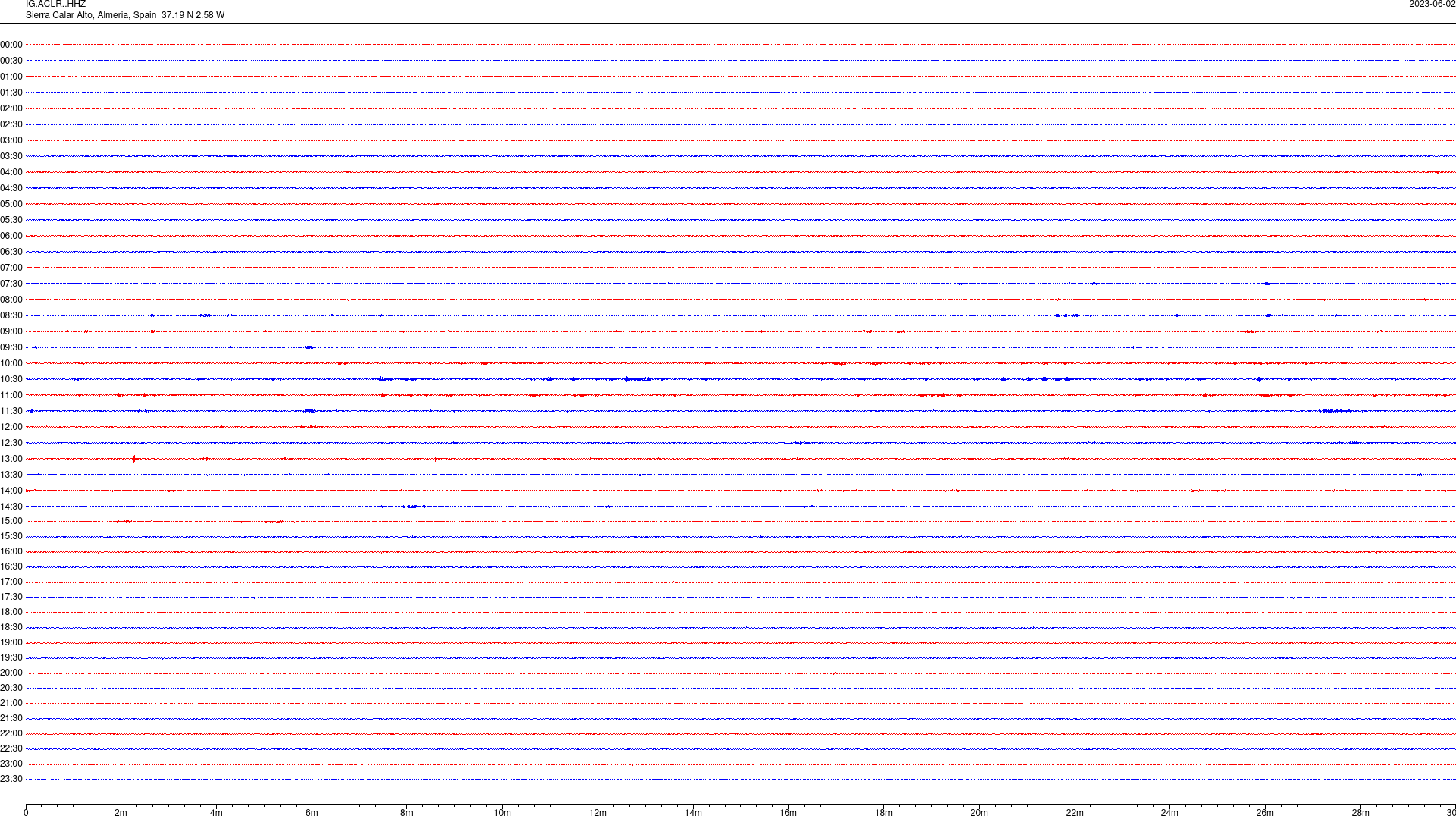Select the 09:00 time row label
This screenshot has width=1456, height=819.
[11, 331]
